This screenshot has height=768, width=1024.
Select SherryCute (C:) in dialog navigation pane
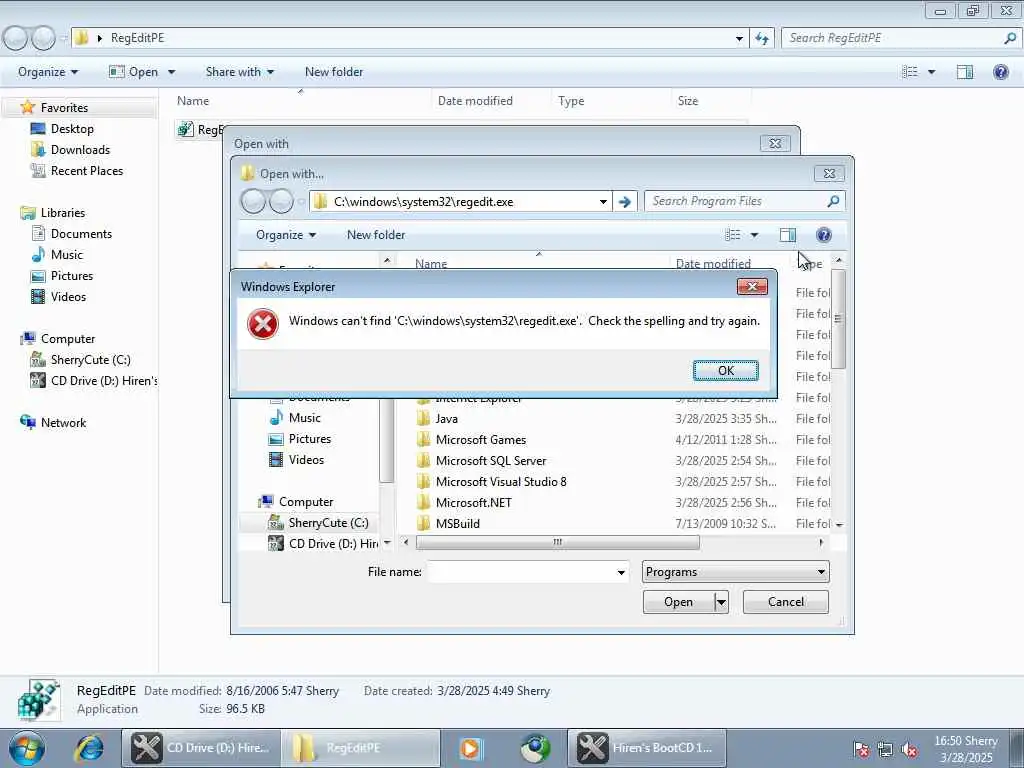click(x=328, y=522)
